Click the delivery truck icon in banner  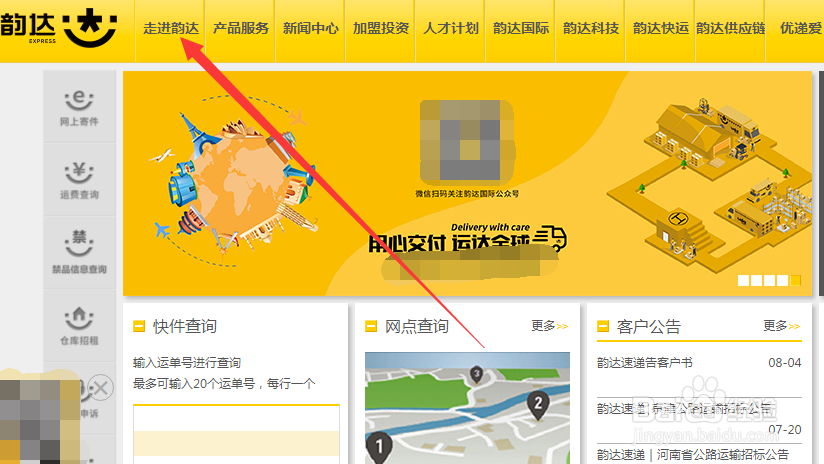coord(550,238)
